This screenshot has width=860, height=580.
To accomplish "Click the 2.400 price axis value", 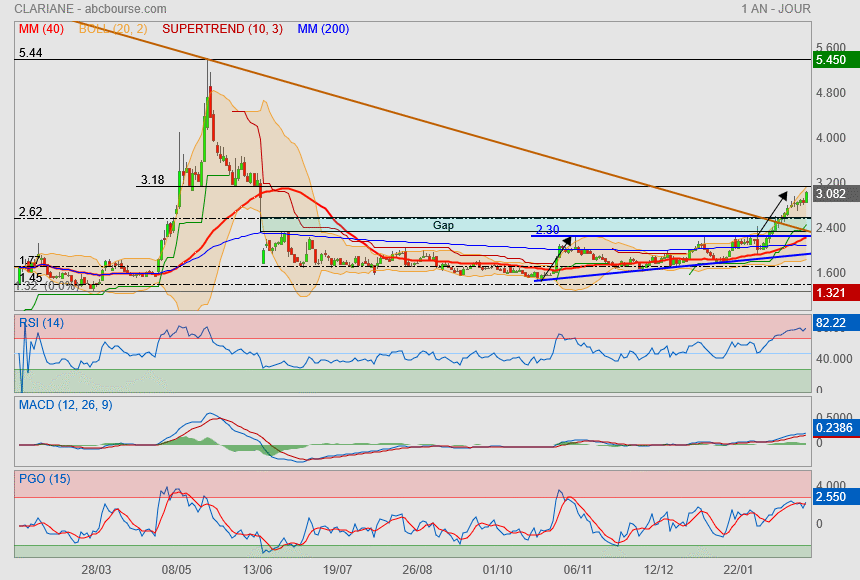I will 831,228.
